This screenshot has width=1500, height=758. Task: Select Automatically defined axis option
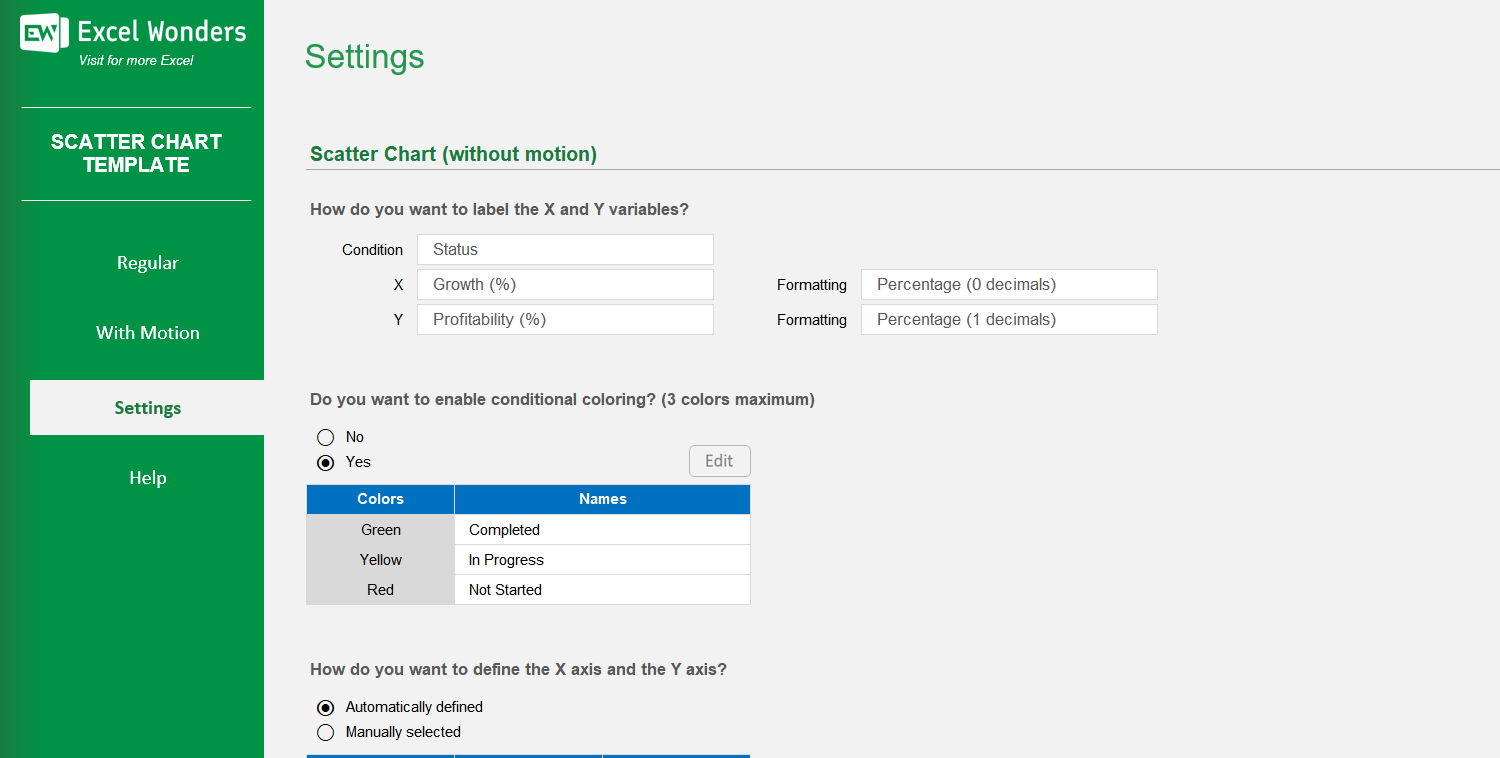point(326,707)
